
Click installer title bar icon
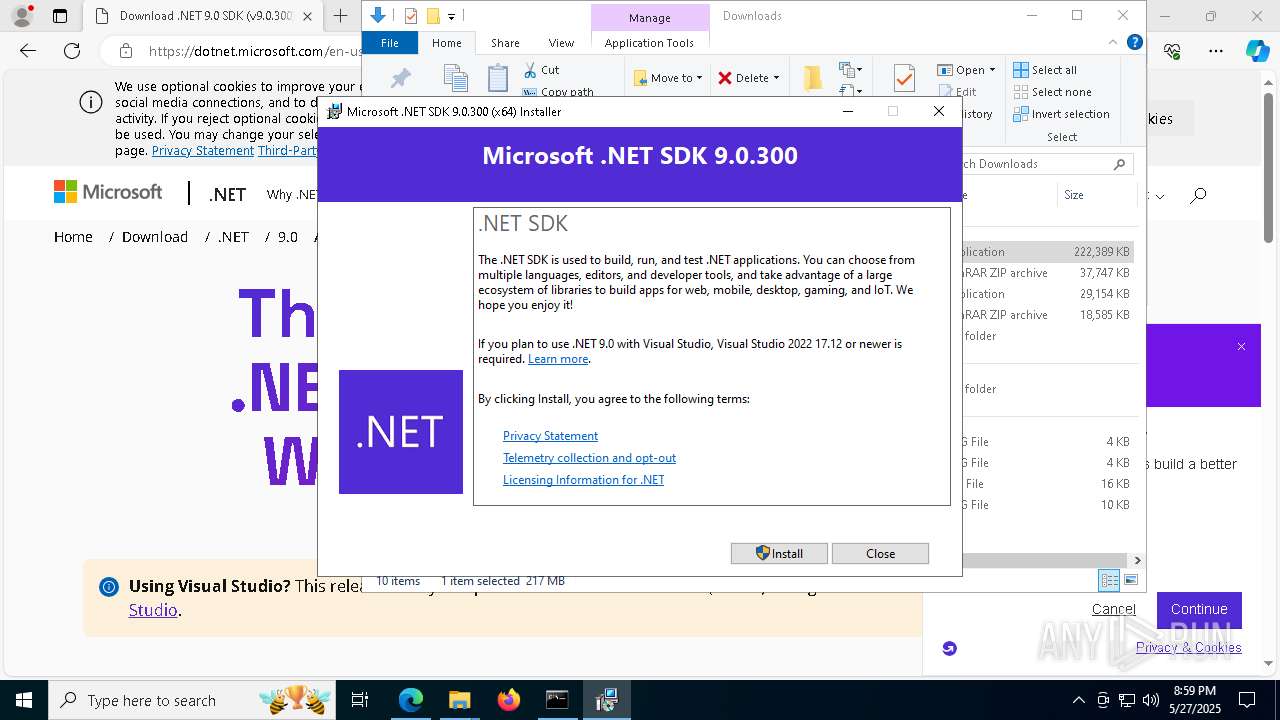coord(335,112)
